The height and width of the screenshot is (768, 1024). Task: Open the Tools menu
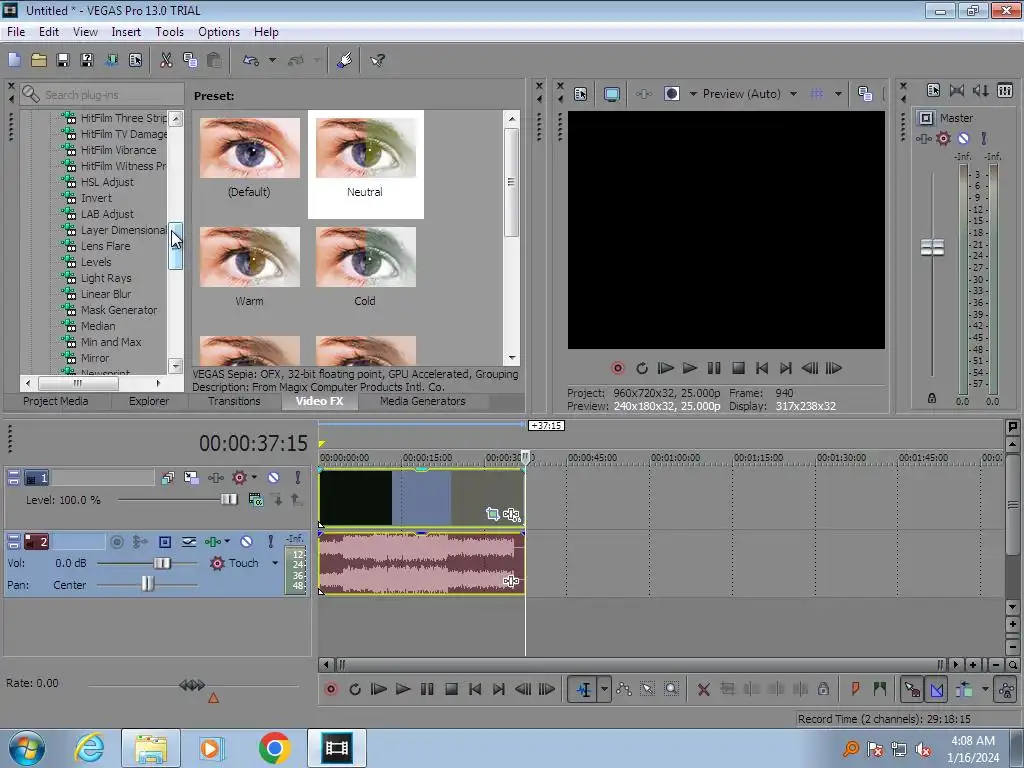click(169, 32)
